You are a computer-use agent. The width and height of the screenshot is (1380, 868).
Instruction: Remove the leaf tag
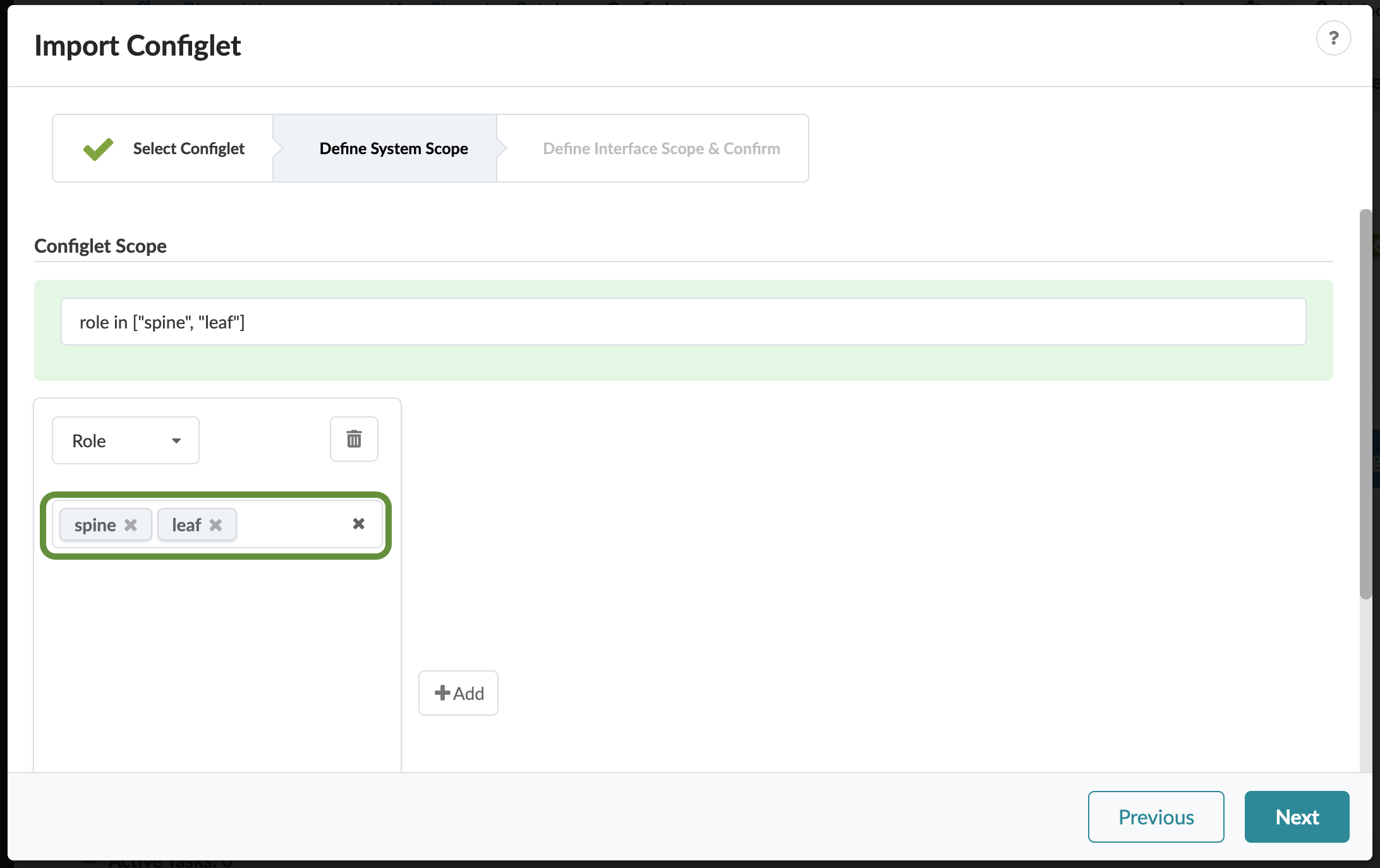pos(215,525)
